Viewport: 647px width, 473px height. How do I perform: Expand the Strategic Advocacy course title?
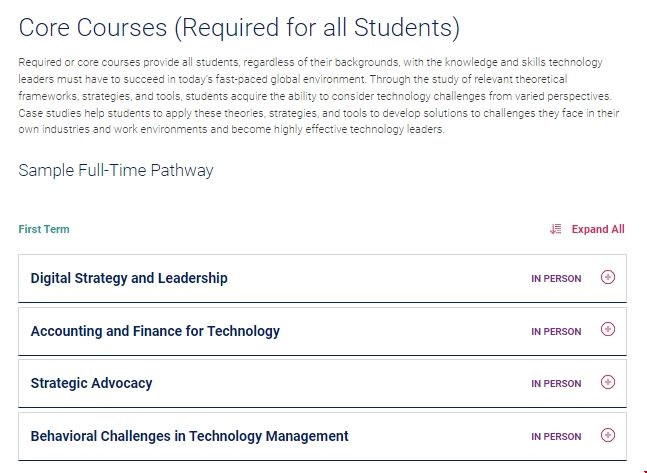91,383
